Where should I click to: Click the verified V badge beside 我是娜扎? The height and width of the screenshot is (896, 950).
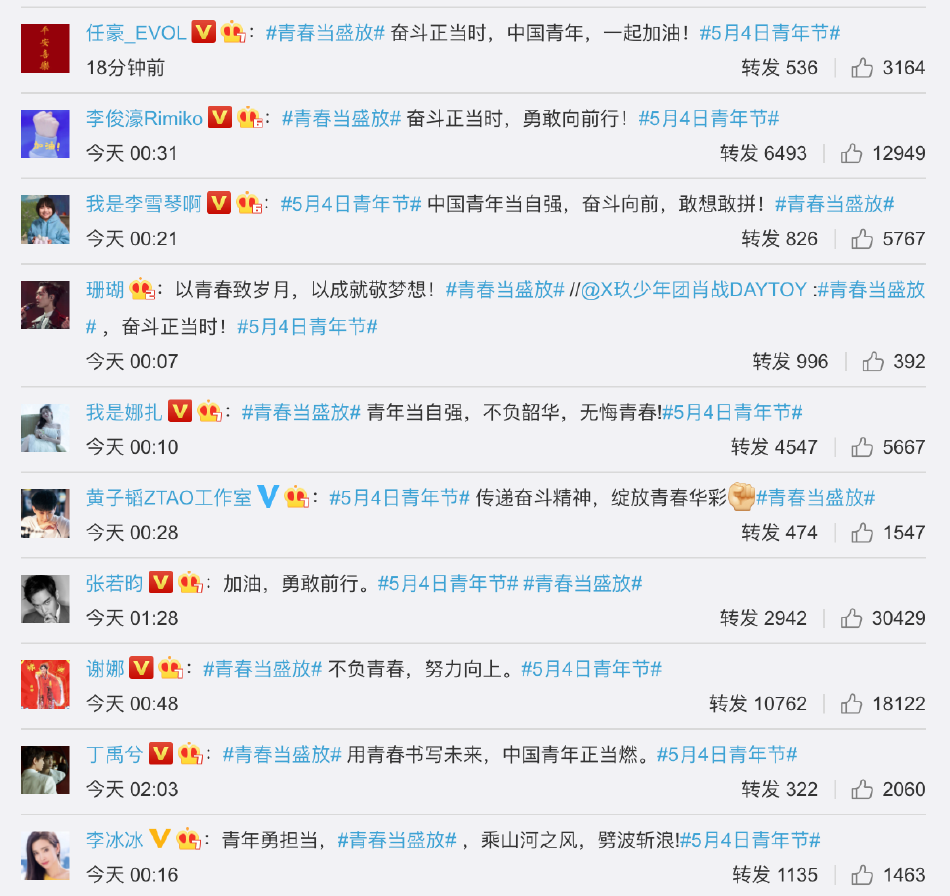pyautogui.click(x=180, y=411)
